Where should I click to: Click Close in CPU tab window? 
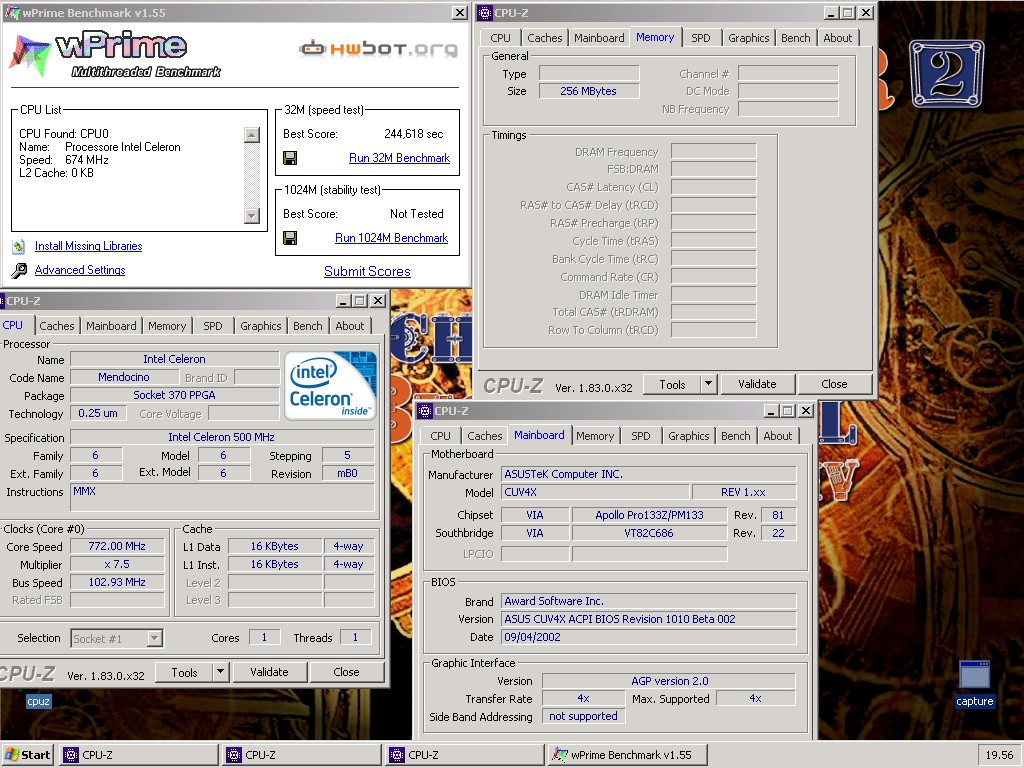(346, 672)
